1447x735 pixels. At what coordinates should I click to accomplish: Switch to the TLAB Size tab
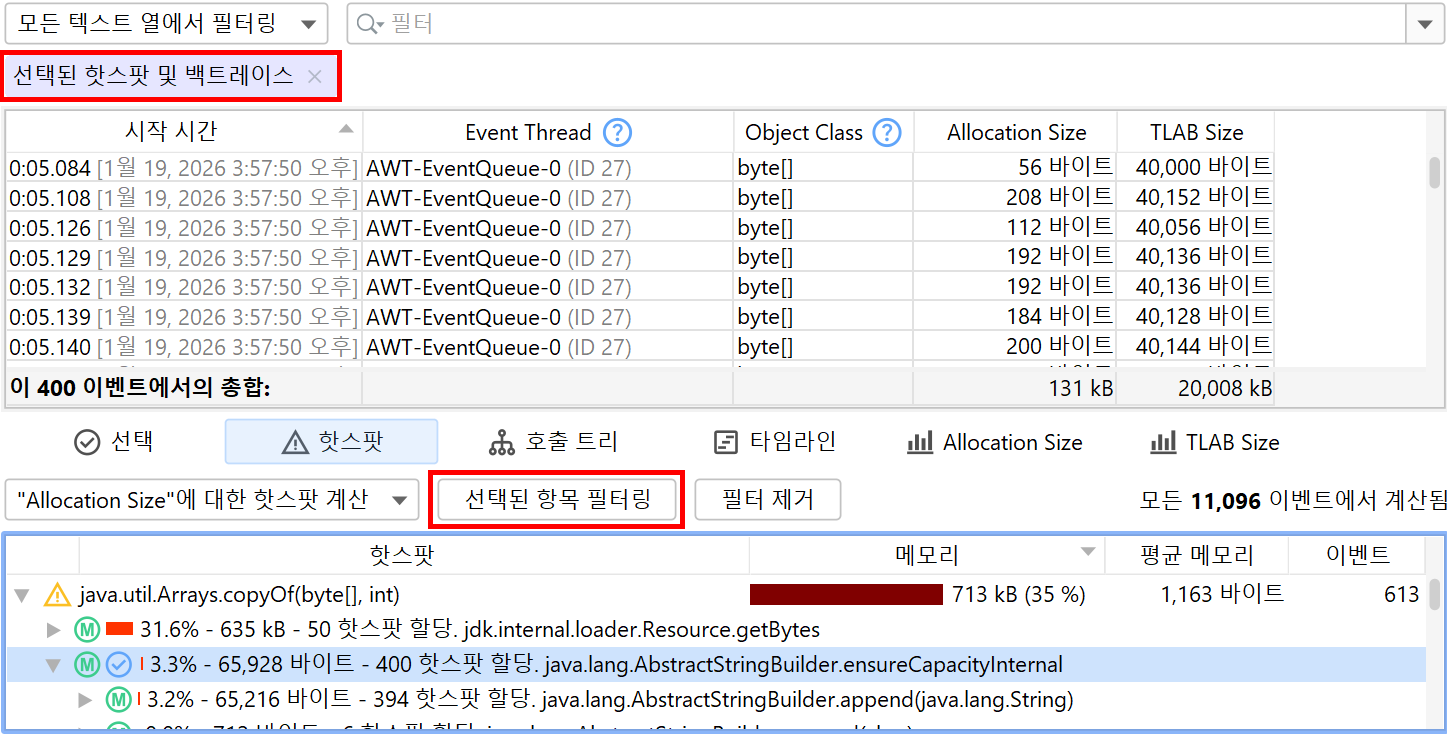[1214, 442]
